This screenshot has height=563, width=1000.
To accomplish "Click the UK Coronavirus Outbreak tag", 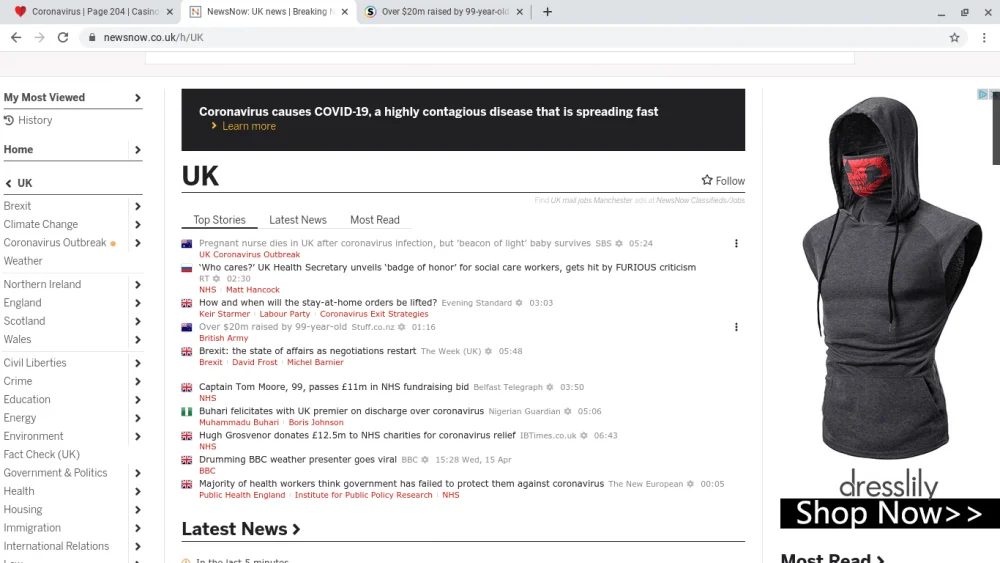I will tap(249, 254).
